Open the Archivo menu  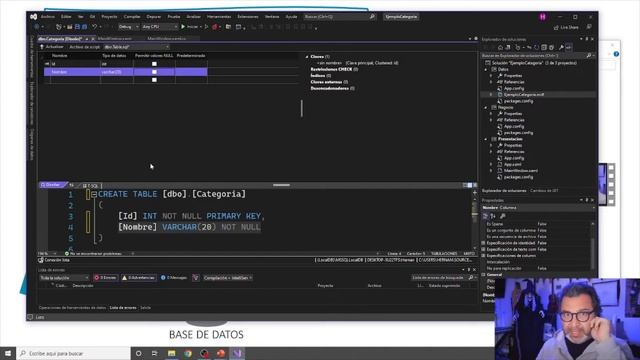click(48, 17)
